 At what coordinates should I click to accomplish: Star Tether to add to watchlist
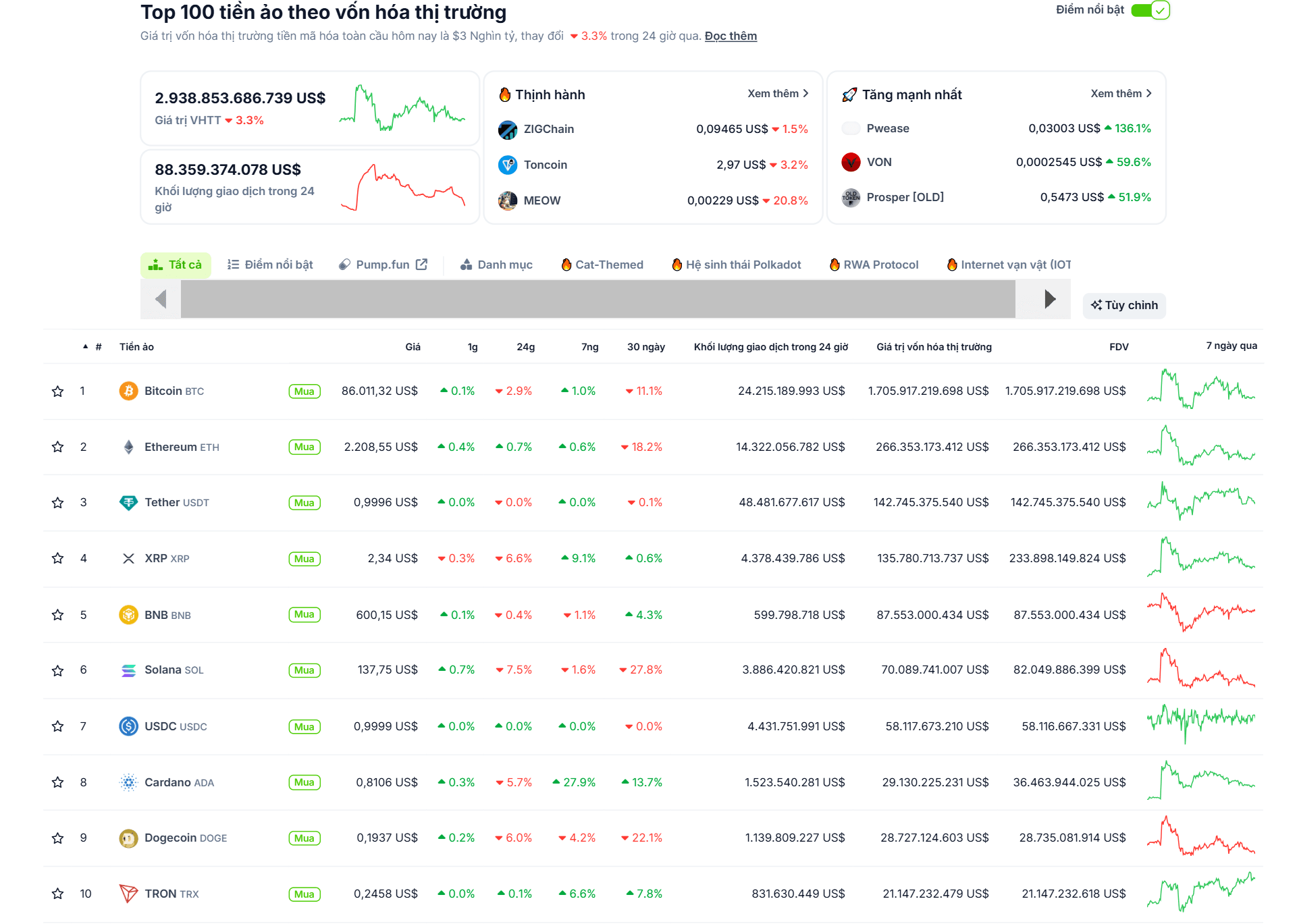tap(58, 503)
